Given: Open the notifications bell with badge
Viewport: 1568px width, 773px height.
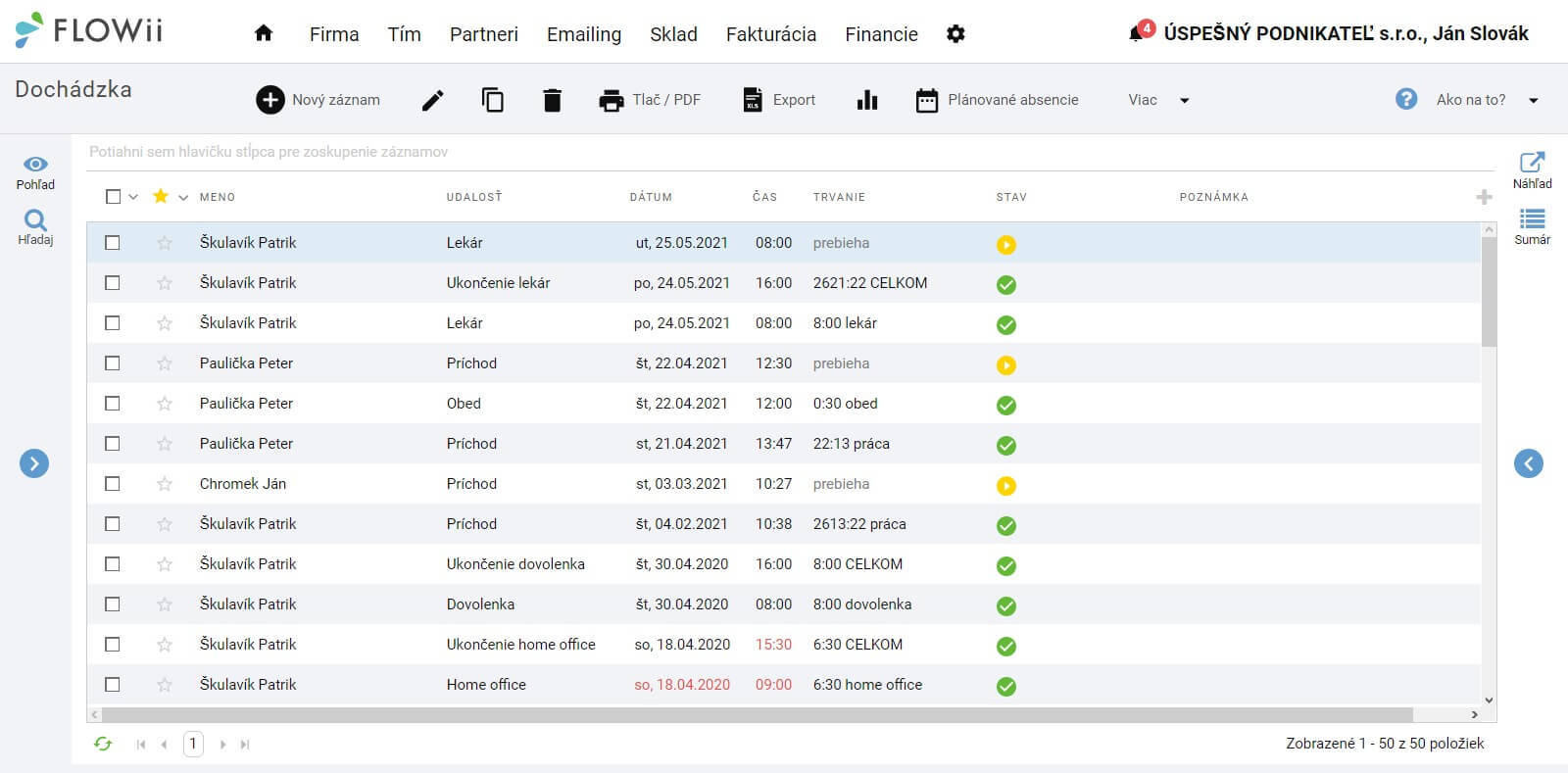Looking at the screenshot, I should pyautogui.click(x=1141, y=31).
